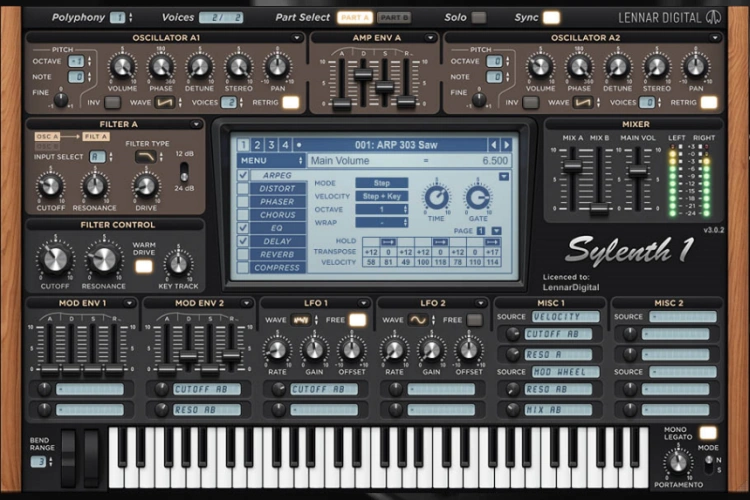The height and width of the screenshot is (500, 750).
Task: Go to the previous preset arrow
Action: click(494, 145)
